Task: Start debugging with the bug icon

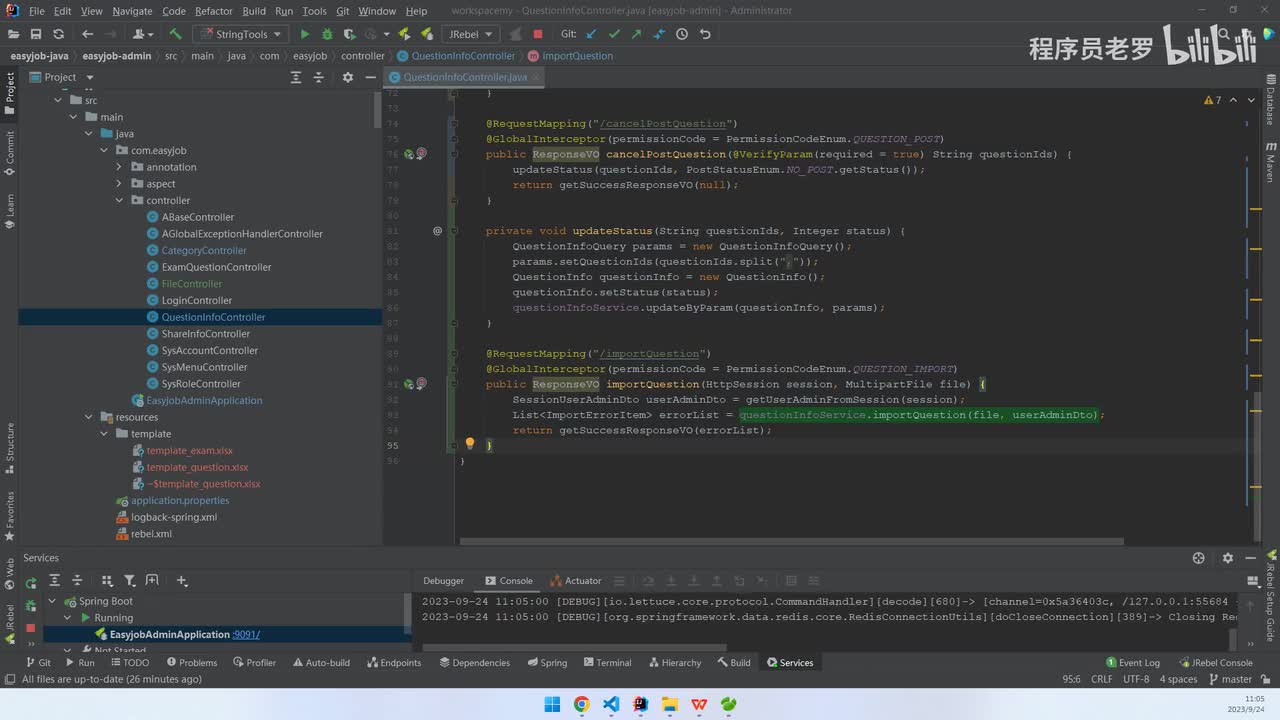Action: (x=326, y=34)
